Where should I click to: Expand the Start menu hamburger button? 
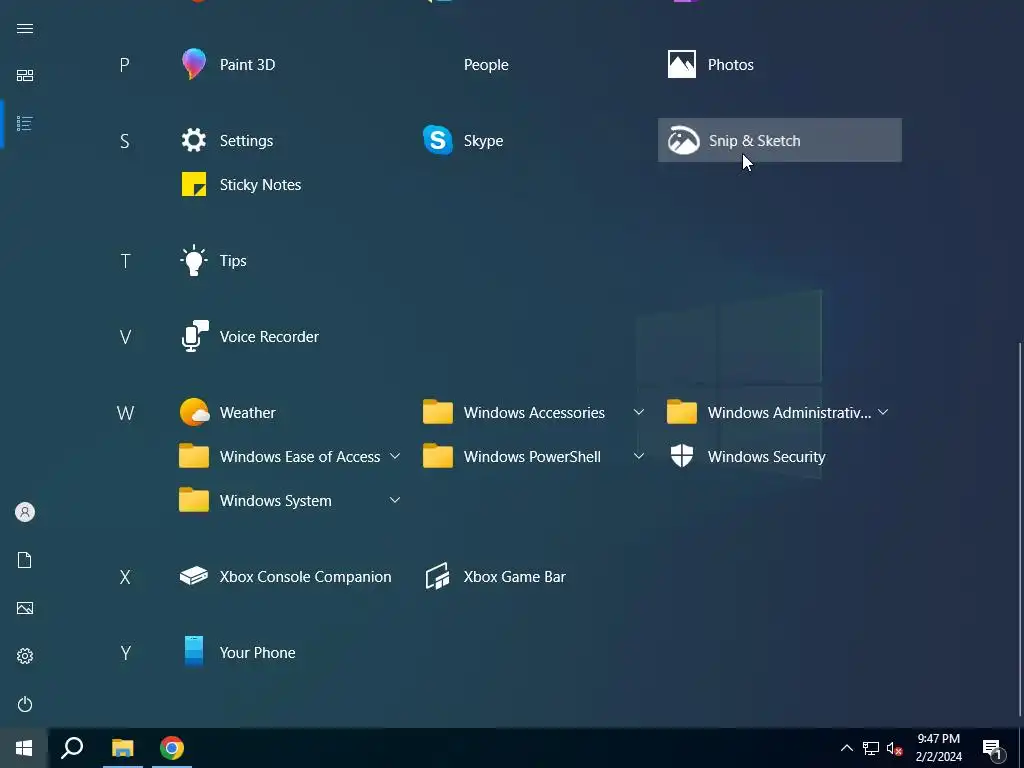click(25, 29)
